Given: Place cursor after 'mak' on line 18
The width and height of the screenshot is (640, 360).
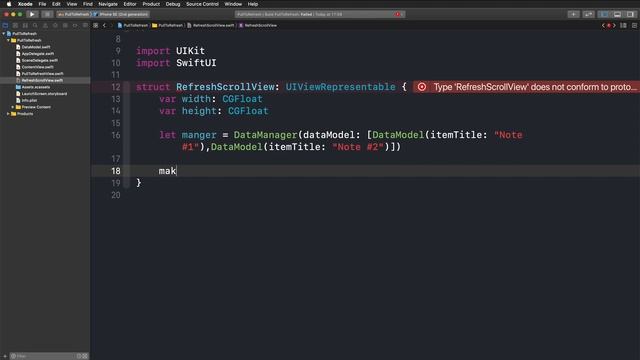Looking at the screenshot, I should [x=177, y=171].
